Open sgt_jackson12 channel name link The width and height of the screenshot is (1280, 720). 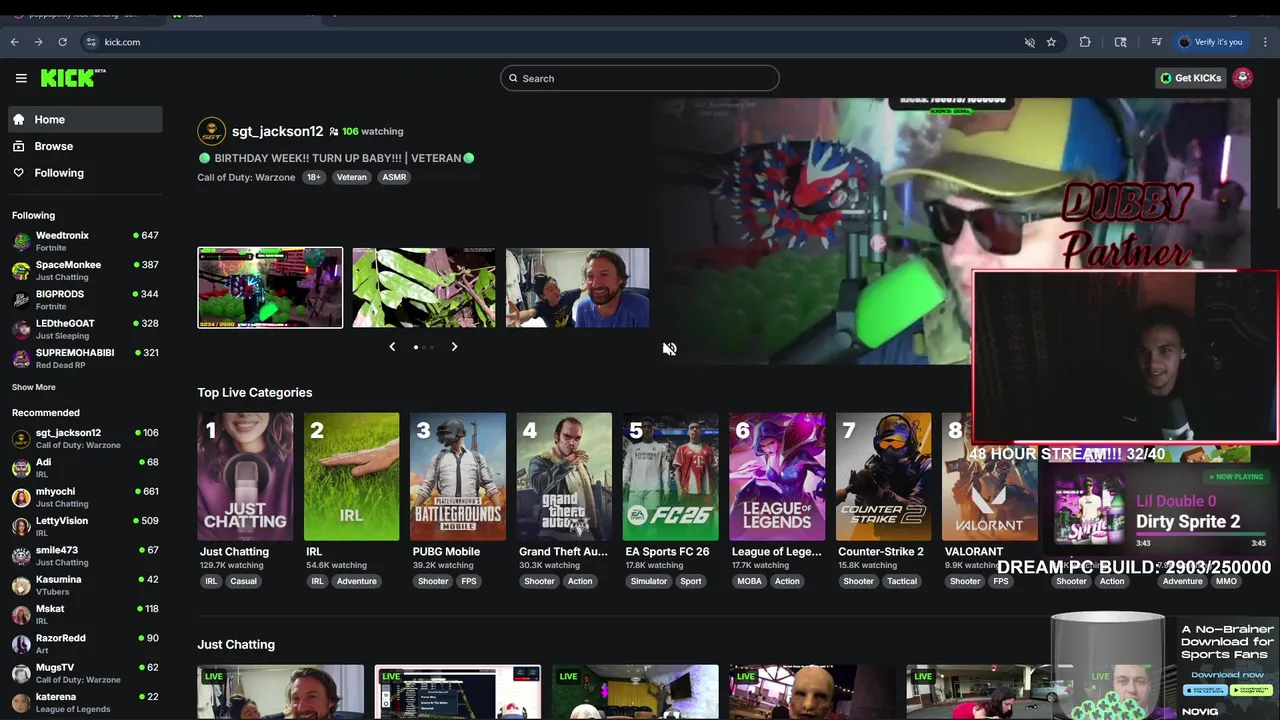point(277,131)
